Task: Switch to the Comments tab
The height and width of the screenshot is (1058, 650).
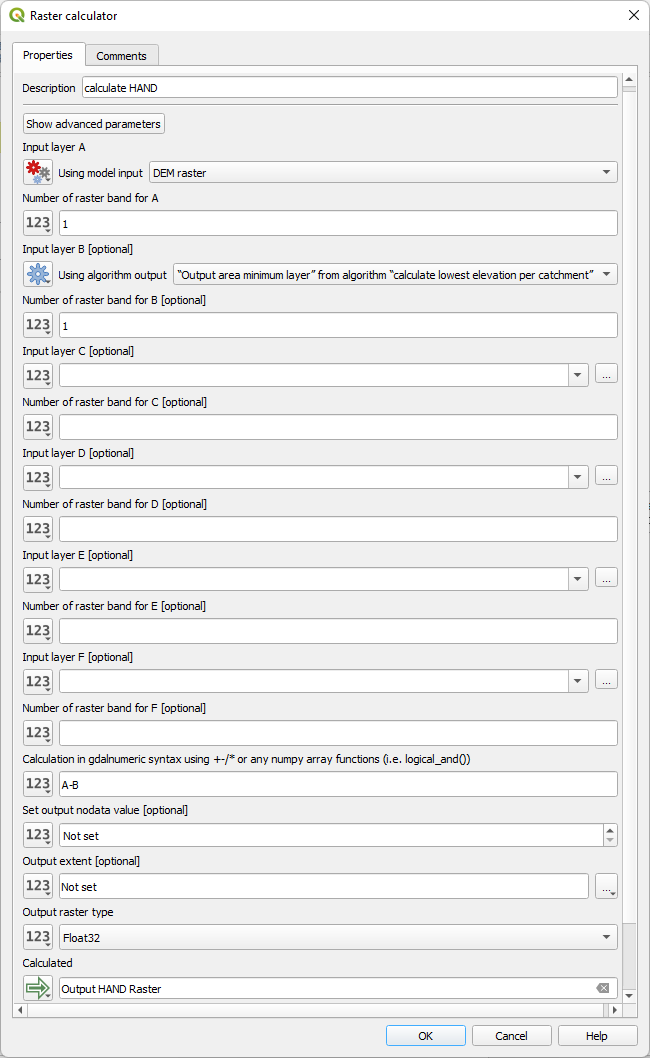Action: [x=121, y=56]
